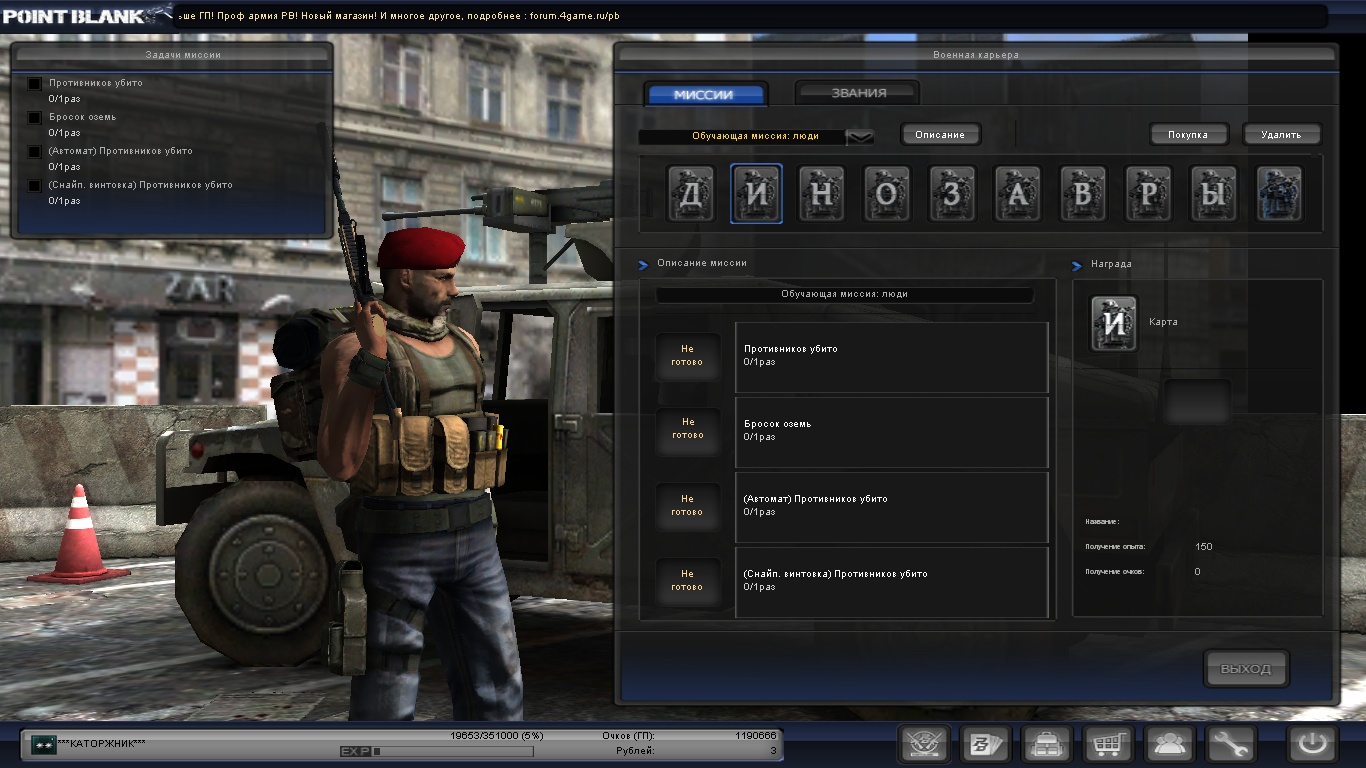Expand the Награда section arrow
Screen dimensions: 1366x768
click(x=1077, y=266)
